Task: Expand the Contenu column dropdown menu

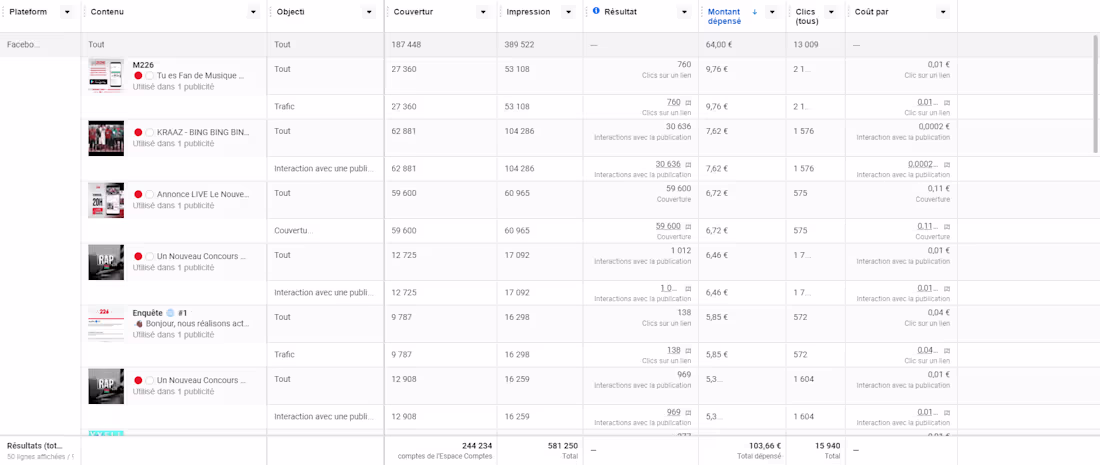Action: [x=253, y=12]
